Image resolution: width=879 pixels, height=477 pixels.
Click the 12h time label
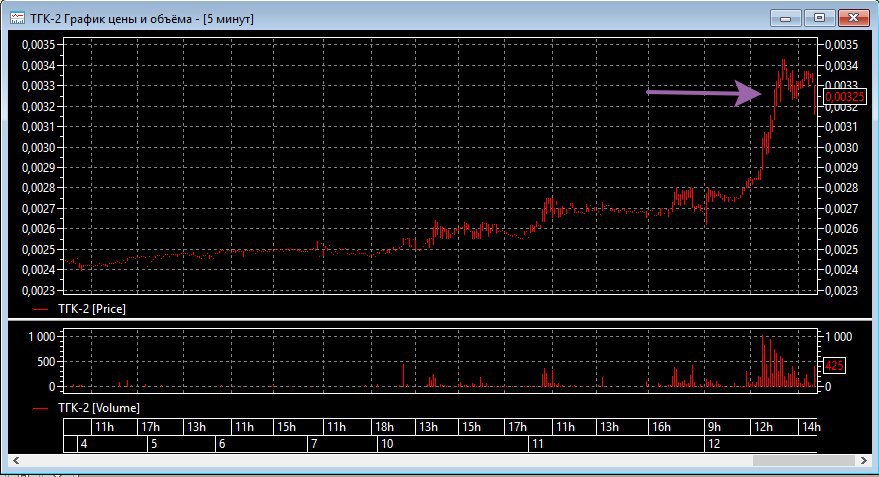[x=764, y=427]
